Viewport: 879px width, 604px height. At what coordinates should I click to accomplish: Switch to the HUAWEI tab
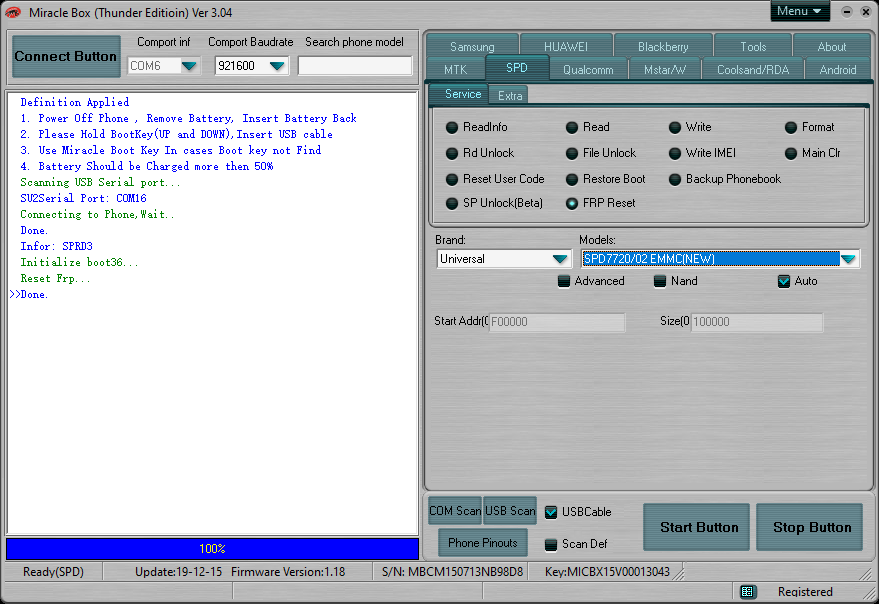tap(566, 47)
